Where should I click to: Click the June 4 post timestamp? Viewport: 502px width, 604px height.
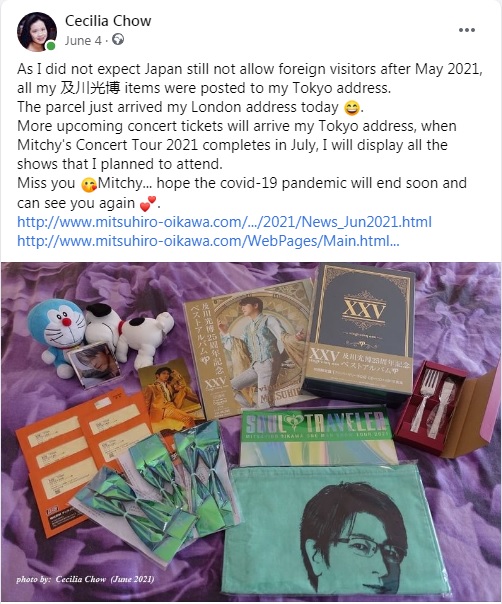(83, 40)
